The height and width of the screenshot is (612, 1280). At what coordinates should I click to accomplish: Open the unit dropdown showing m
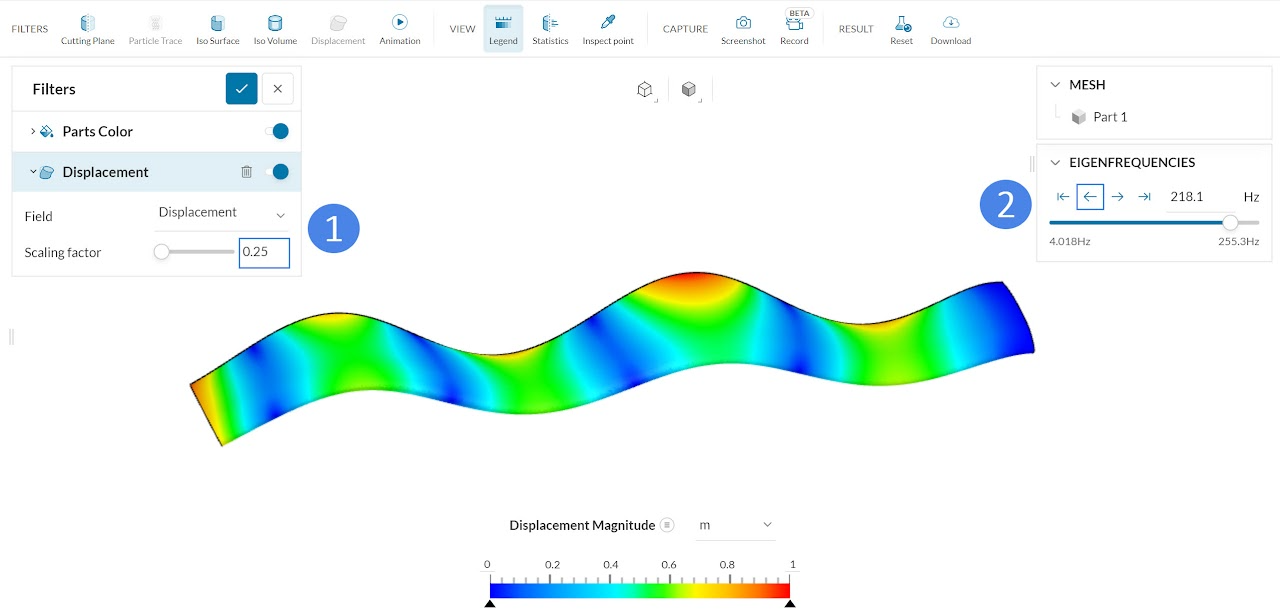click(x=736, y=525)
